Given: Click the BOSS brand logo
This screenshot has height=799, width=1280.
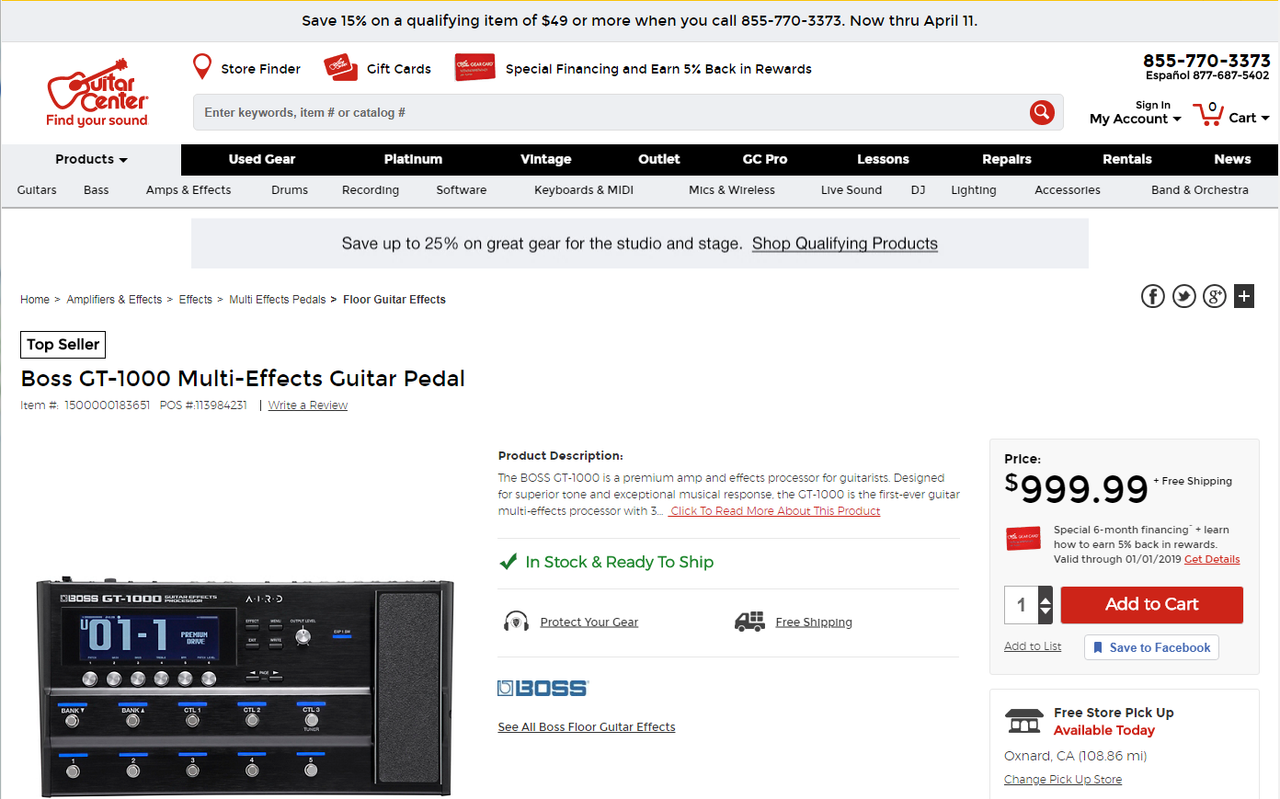Looking at the screenshot, I should coord(543,688).
